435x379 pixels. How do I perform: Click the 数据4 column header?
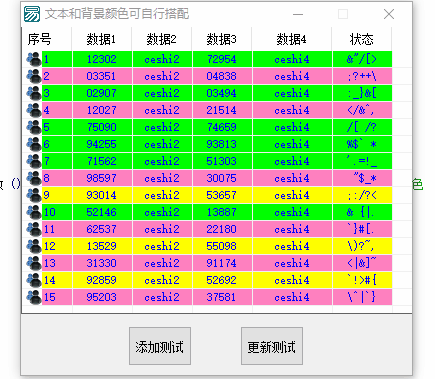pyautogui.click(x=291, y=39)
